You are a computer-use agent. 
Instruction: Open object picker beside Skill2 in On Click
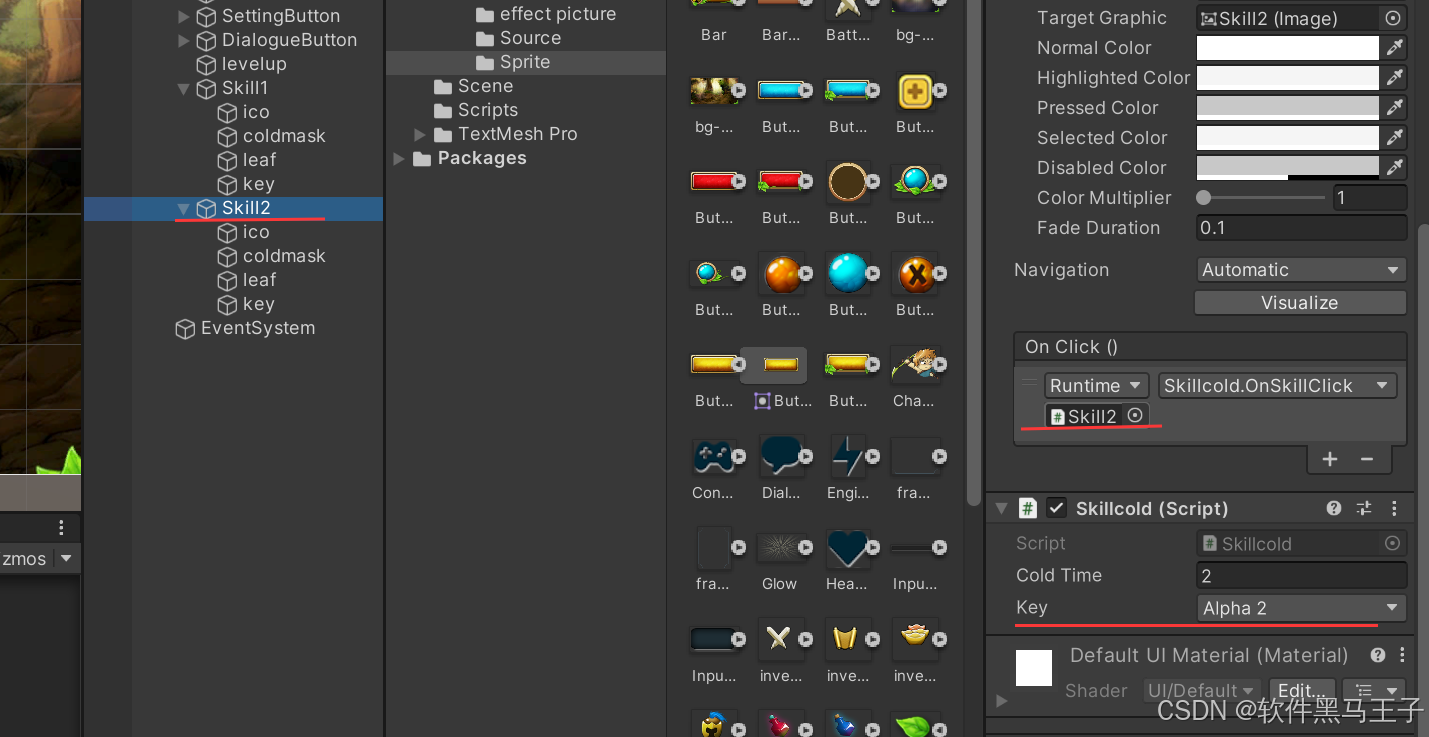(x=1135, y=415)
